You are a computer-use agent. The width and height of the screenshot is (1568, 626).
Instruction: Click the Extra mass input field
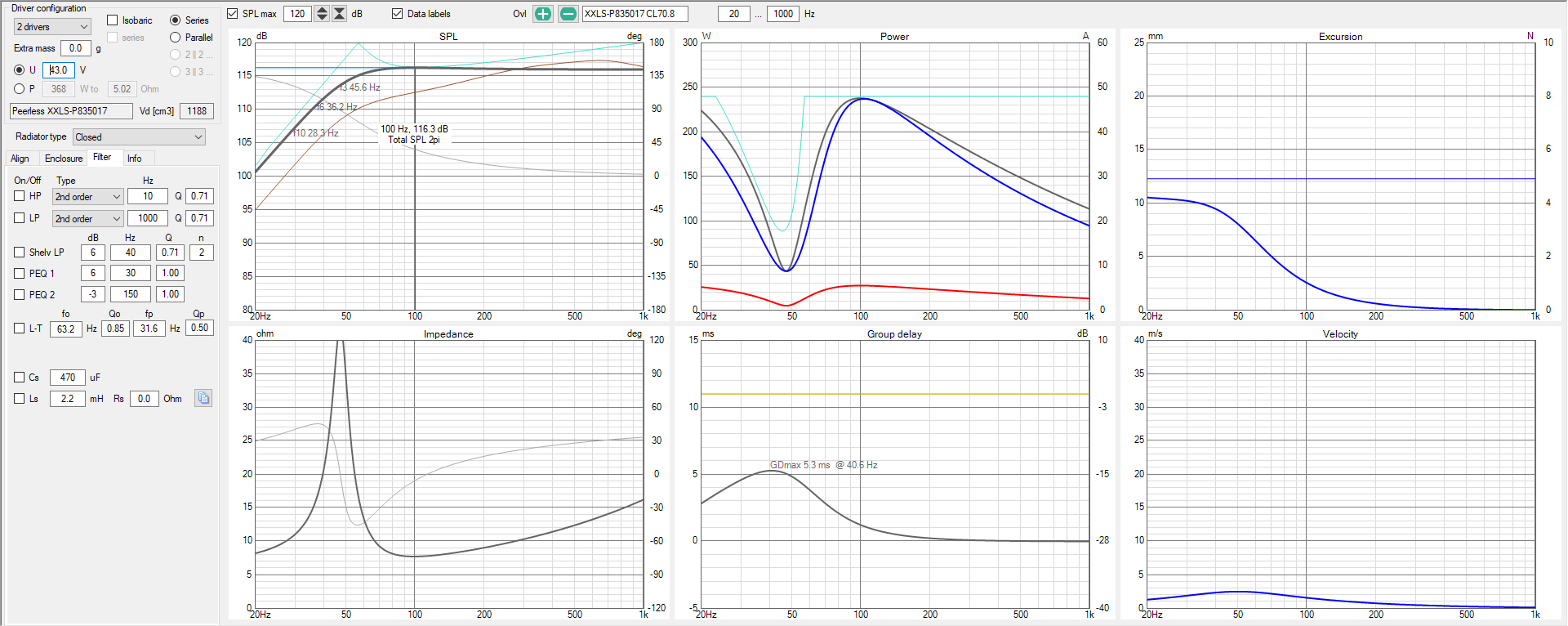(76, 48)
